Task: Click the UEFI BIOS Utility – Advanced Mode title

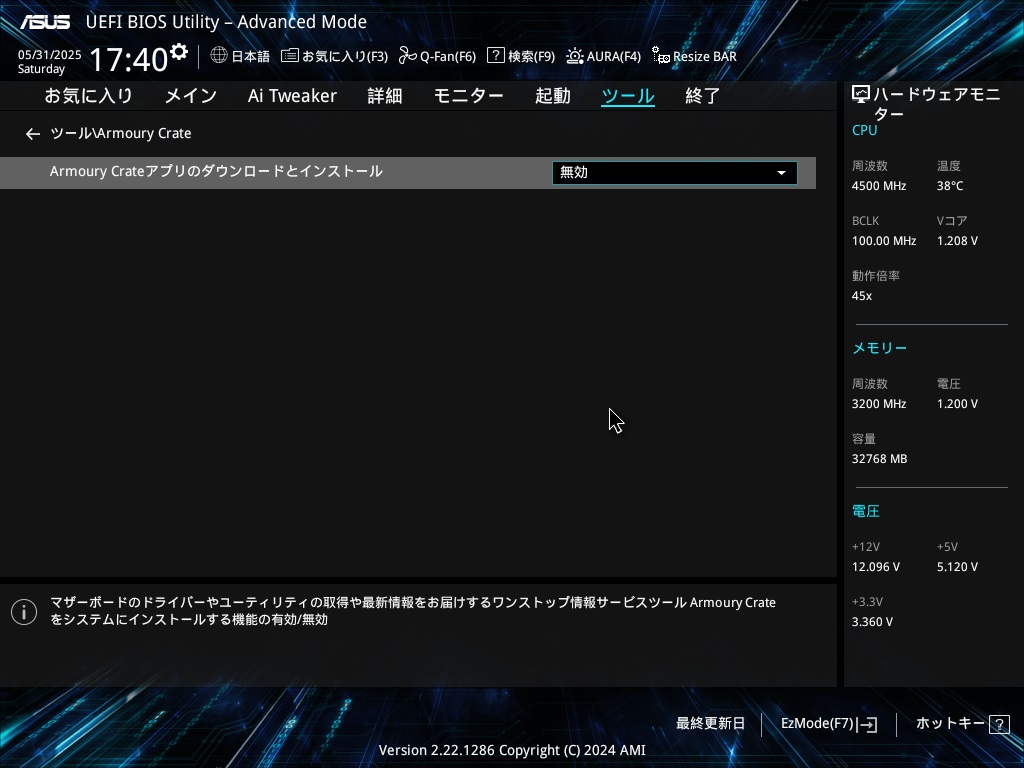Action: pyautogui.click(x=226, y=22)
